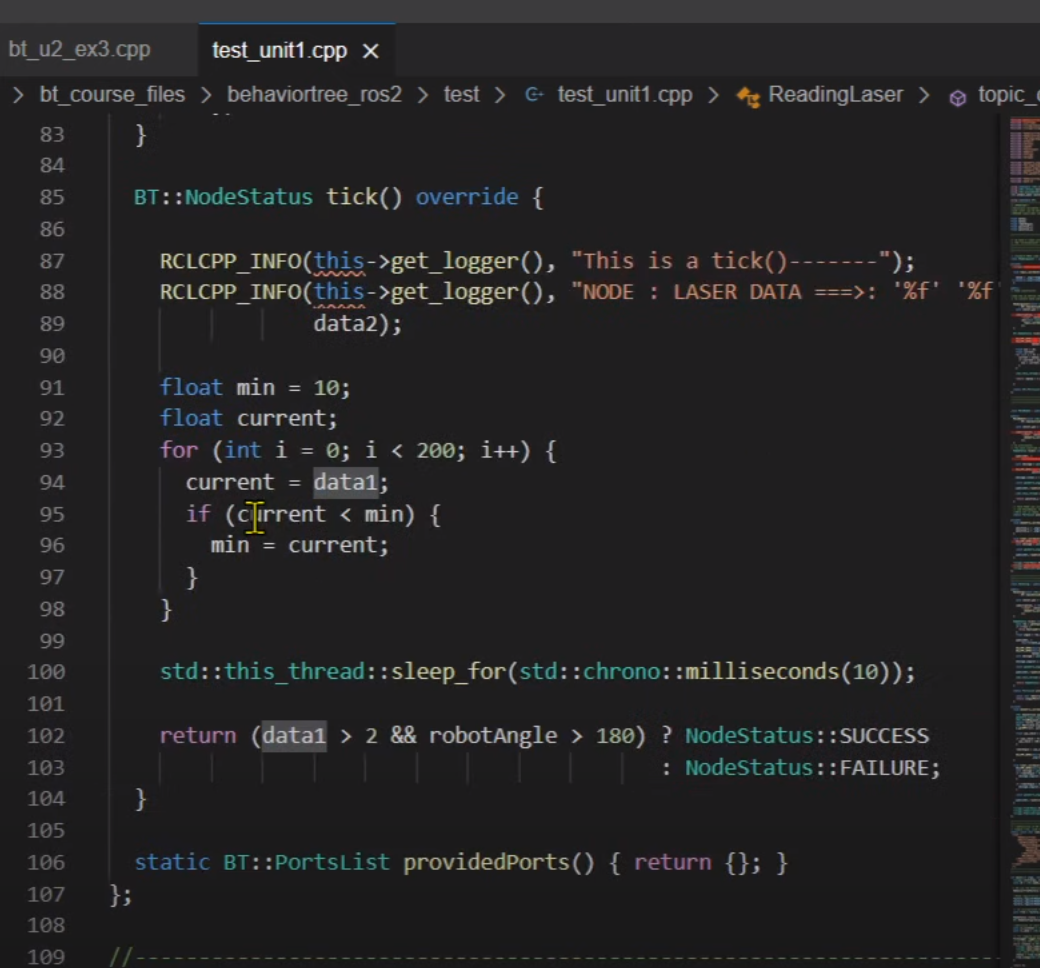Viewport: 1040px width, 968px height.
Task: Click providedPorts on line 106
Action: pyautogui.click(x=484, y=862)
